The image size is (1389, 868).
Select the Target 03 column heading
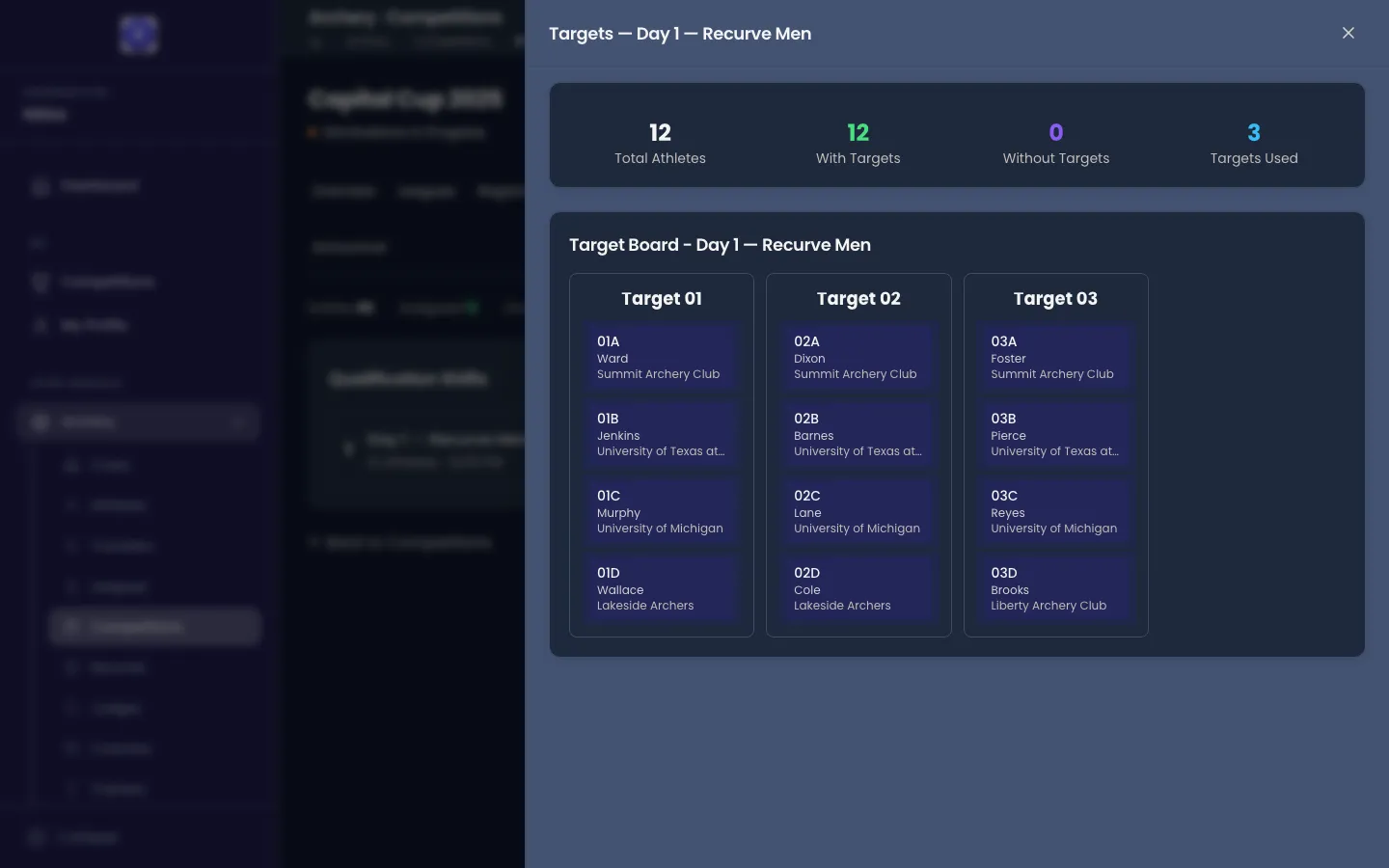tap(1055, 299)
